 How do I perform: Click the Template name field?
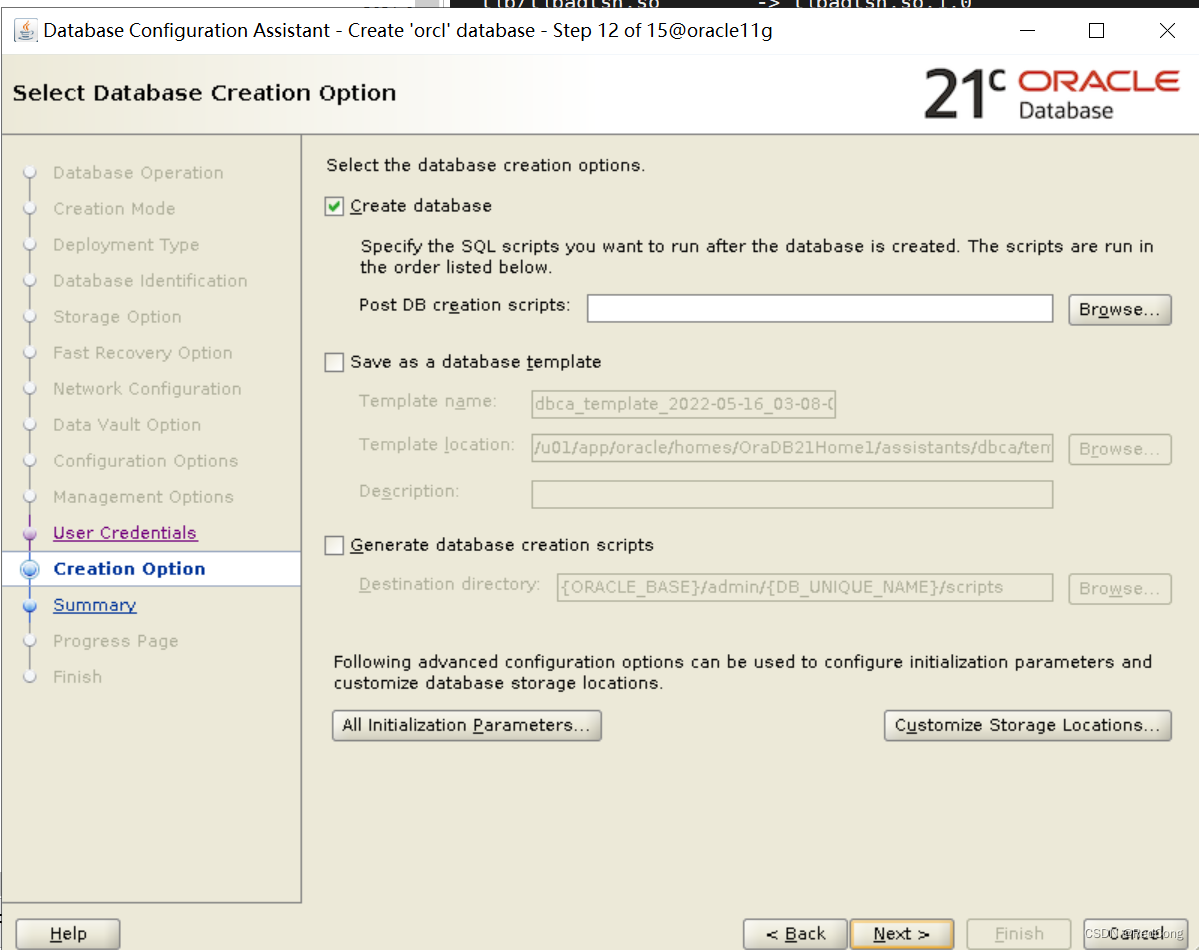(x=684, y=404)
